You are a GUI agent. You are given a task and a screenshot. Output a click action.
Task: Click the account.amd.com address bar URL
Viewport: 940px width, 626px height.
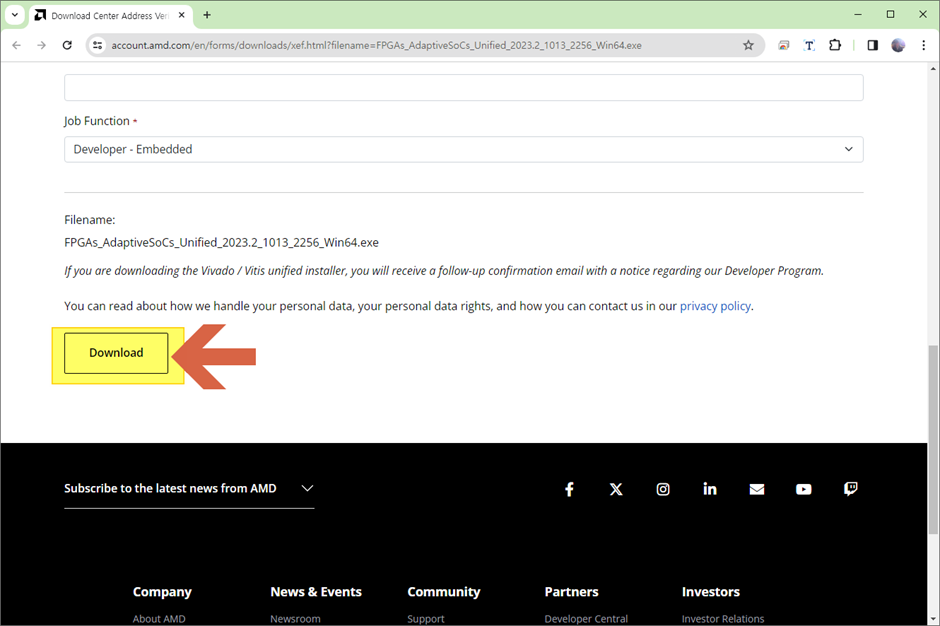click(x=376, y=46)
